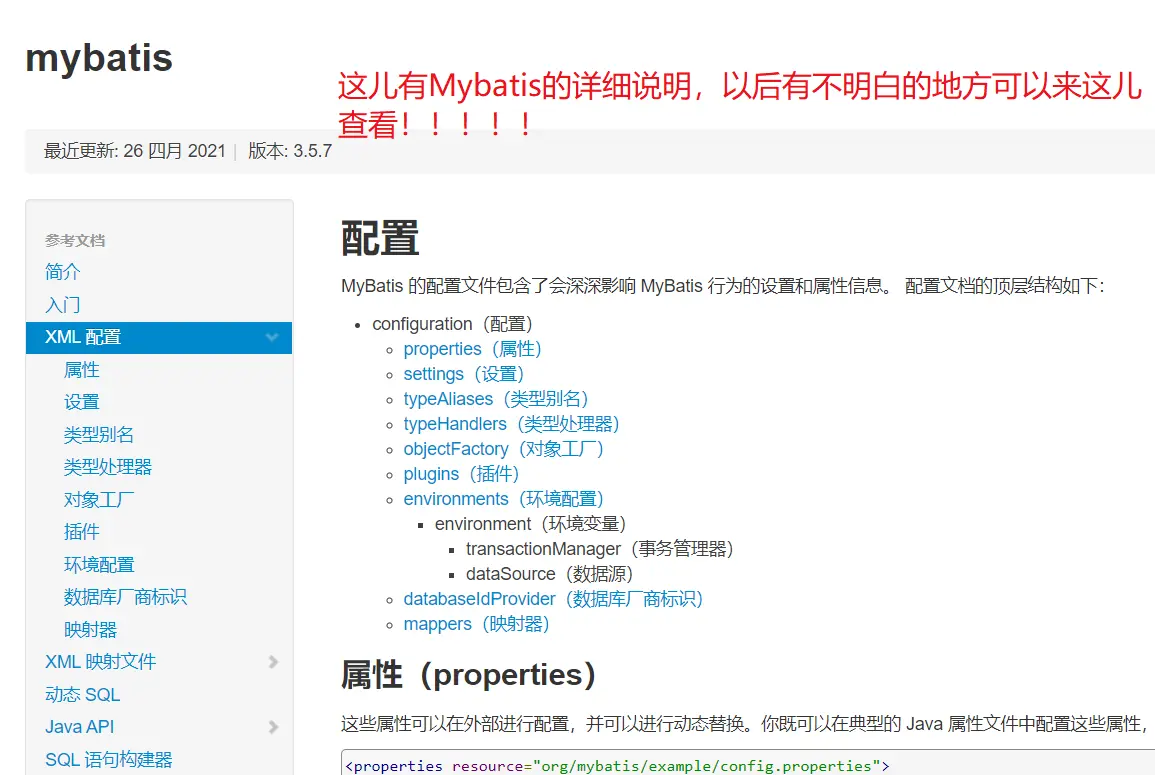Viewport: 1155px width, 775px height.
Task: Select the XML 配置 sidebar item
Action: pos(83,337)
